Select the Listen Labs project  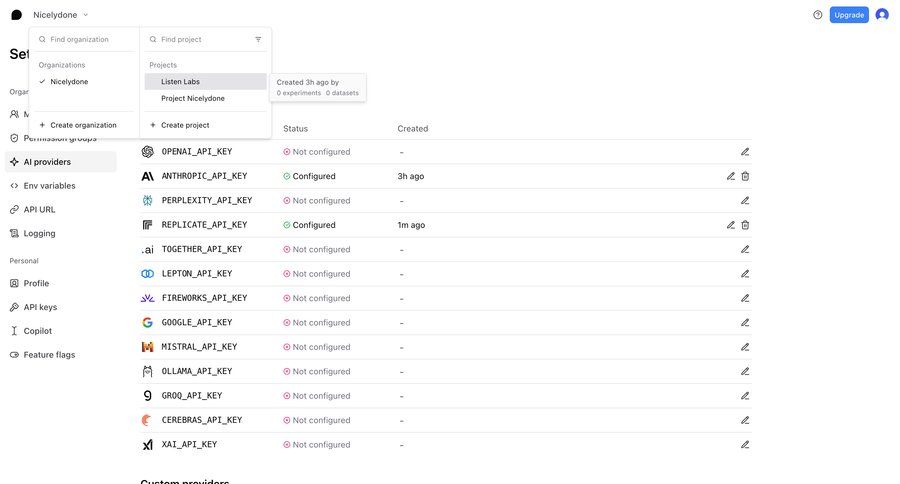pyautogui.click(x=205, y=82)
